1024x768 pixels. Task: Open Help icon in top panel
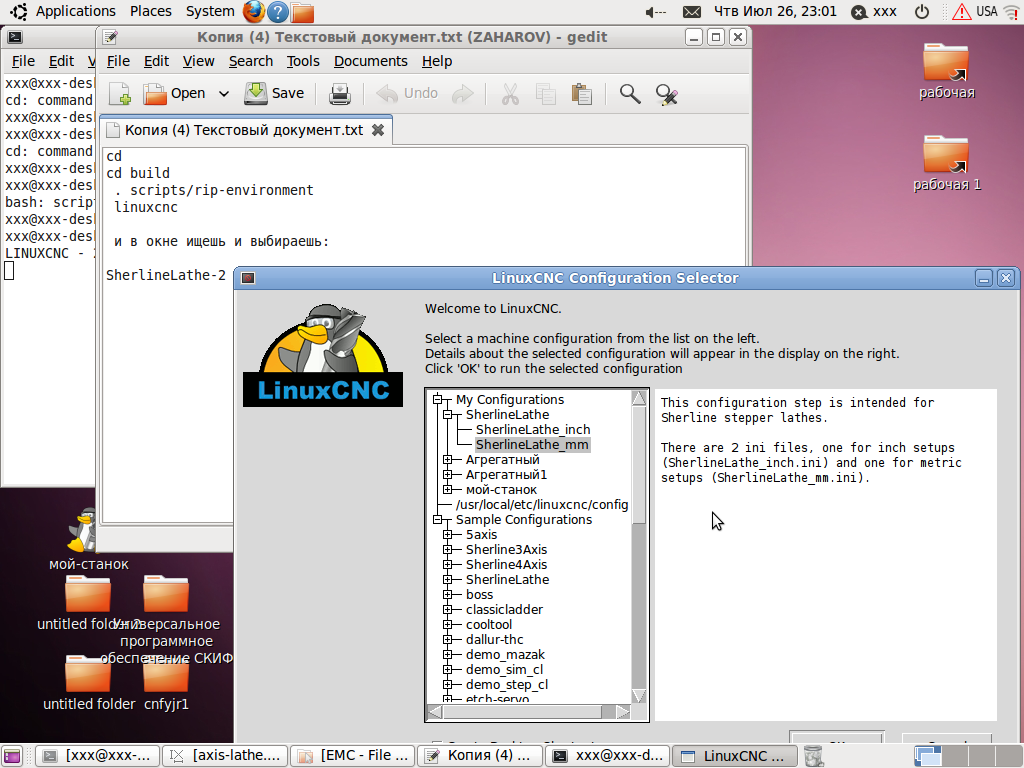pyautogui.click(x=278, y=12)
